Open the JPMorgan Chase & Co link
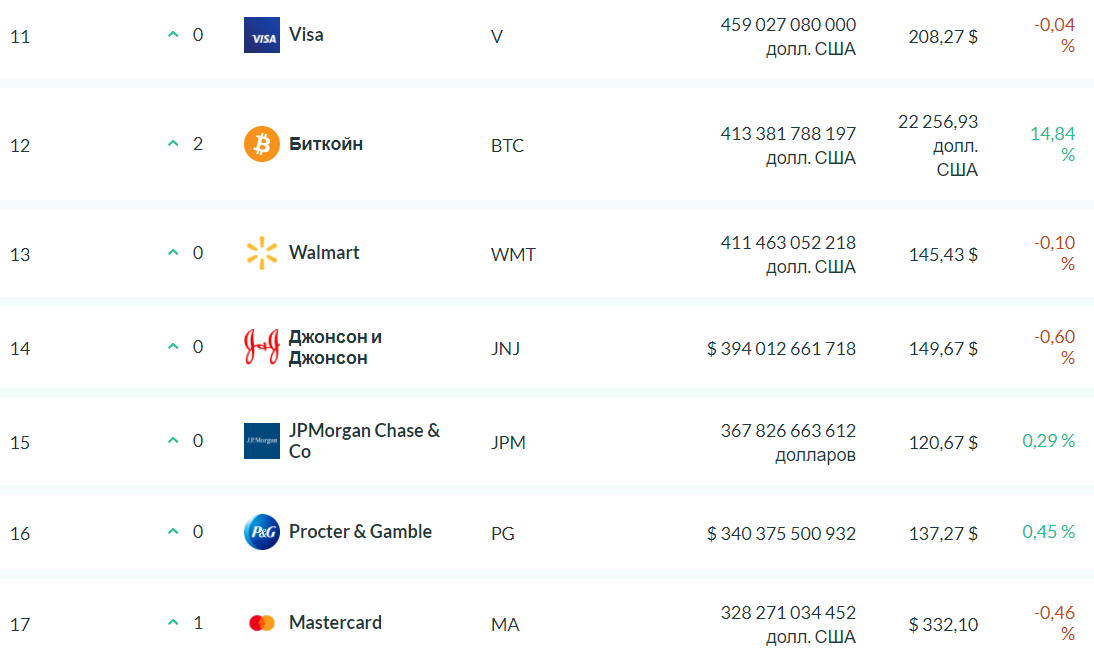The width and height of the screenshot is (1094, 659). click(364, 441)
